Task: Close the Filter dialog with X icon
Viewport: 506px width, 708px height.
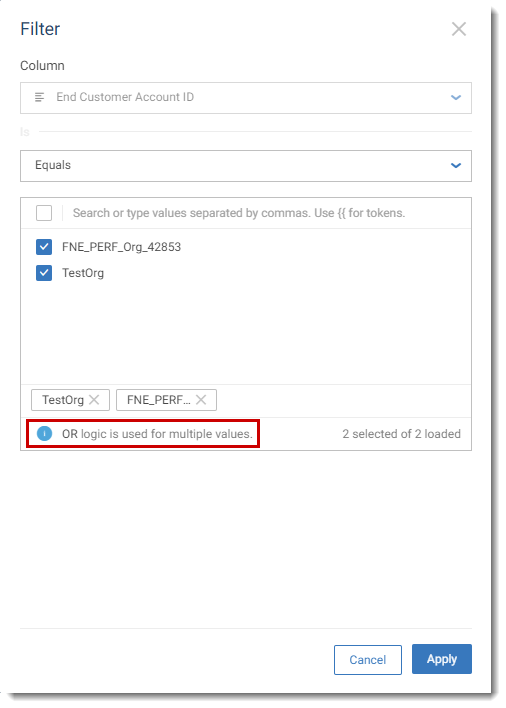Action: tap(459, 29)
